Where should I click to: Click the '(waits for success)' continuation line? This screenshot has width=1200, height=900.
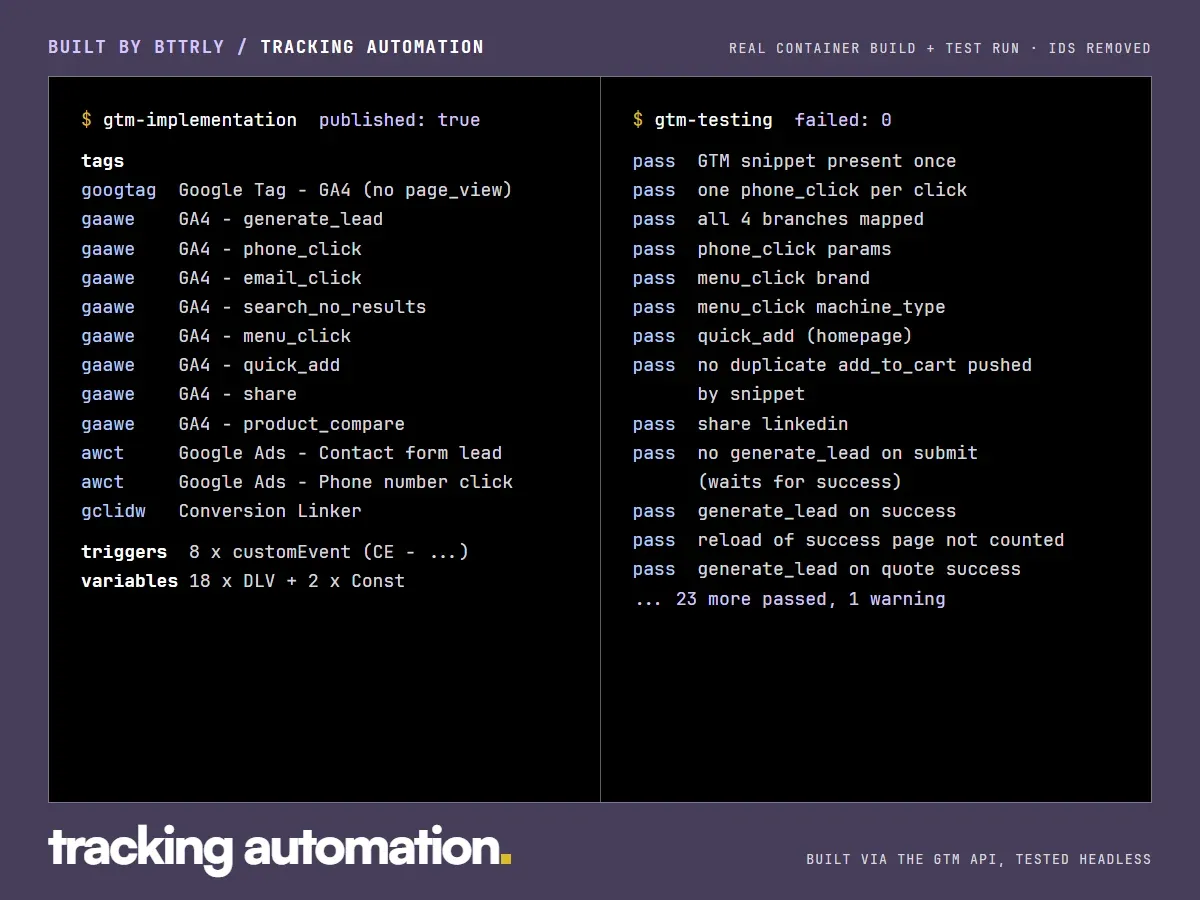(x=800, y=482)
